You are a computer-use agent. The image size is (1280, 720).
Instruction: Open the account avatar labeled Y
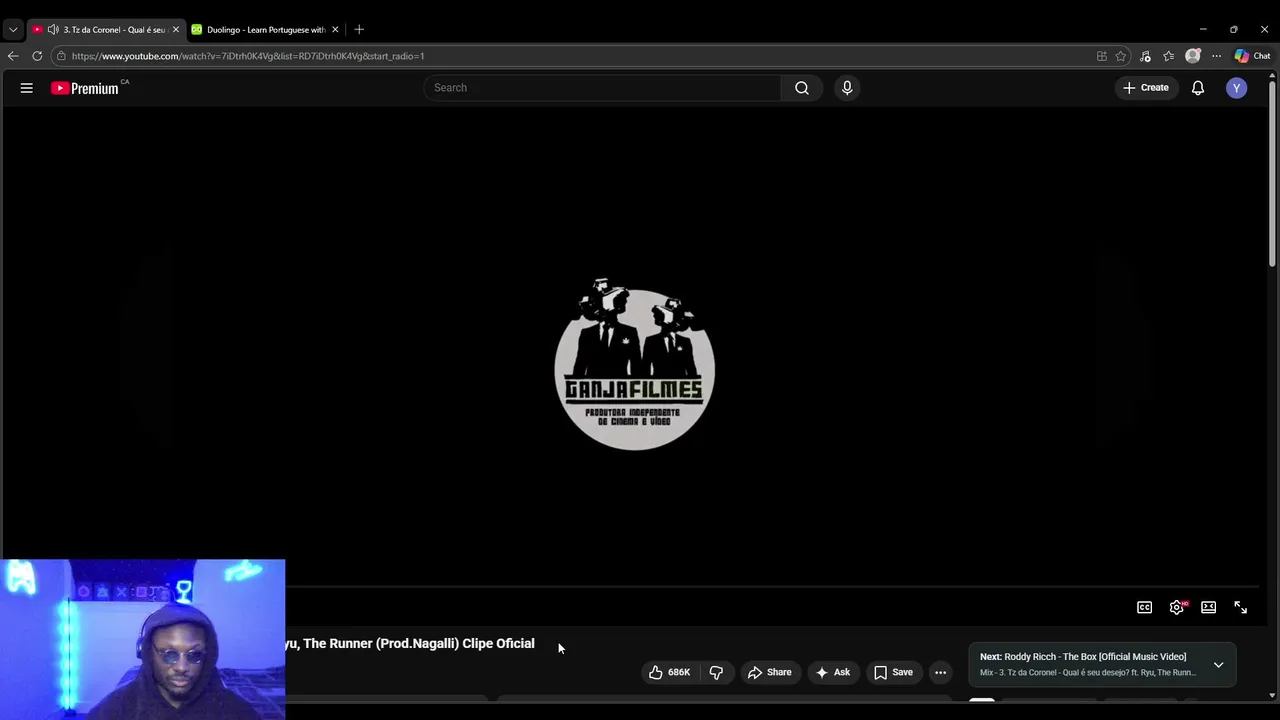point(1237,88)
